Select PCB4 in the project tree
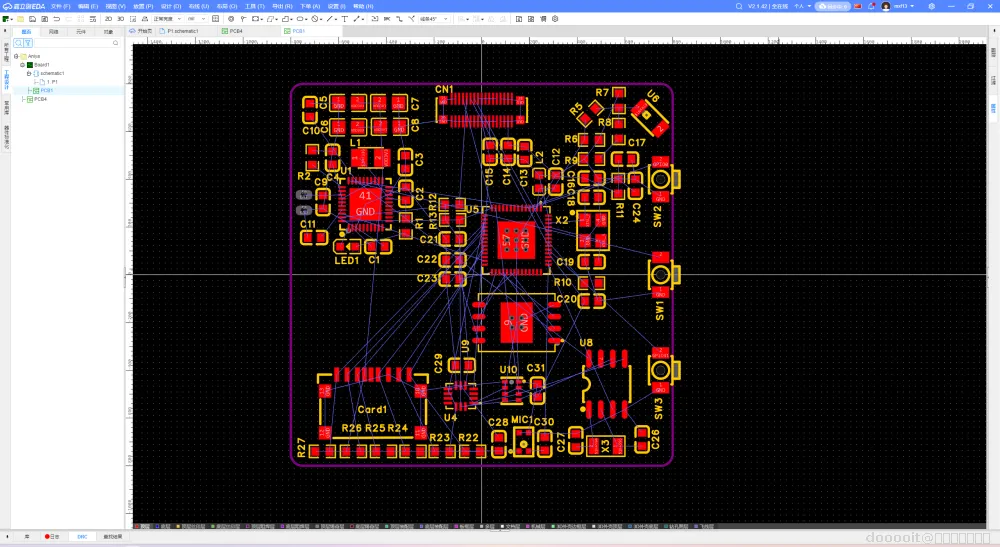Image resolution: width=1000 pixels, height=547 pixels. pyautogui.click(x=40, y=99)
